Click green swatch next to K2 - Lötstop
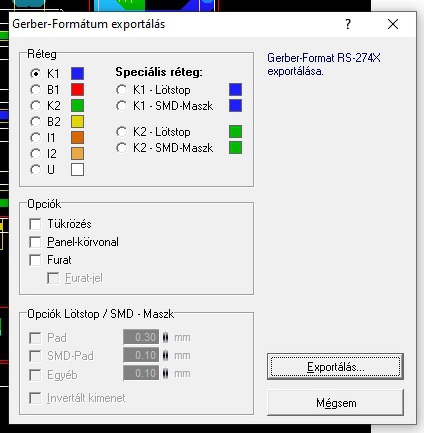 click(235, 132)
